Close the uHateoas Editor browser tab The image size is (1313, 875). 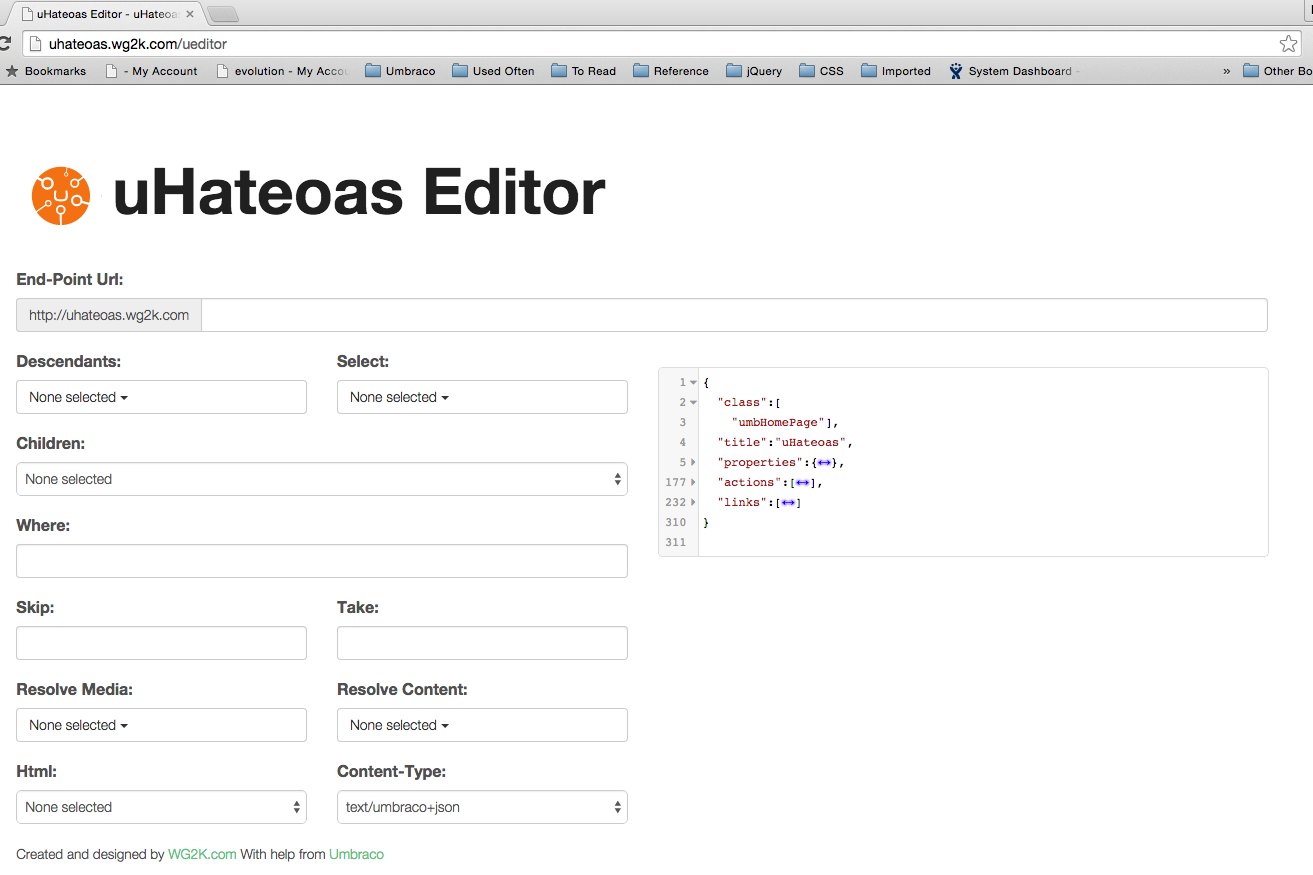190,14
